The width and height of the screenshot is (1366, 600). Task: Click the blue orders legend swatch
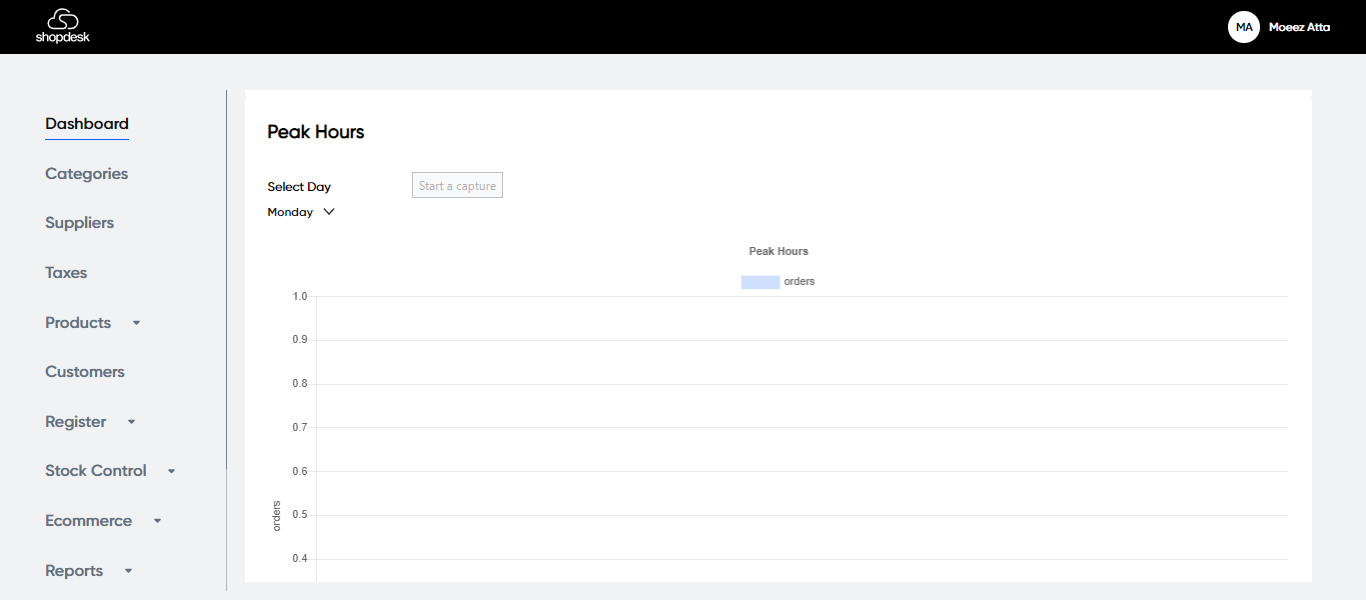point(760,282)
